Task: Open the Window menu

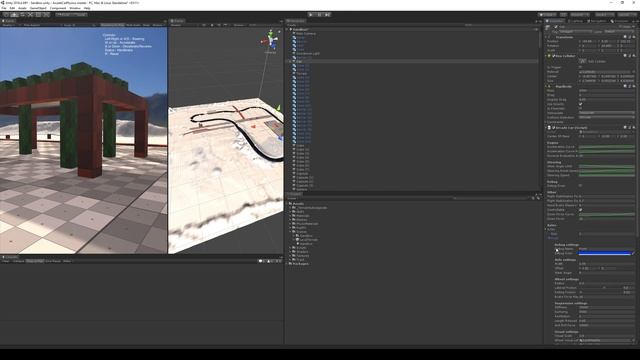Action: pos(75,8)
